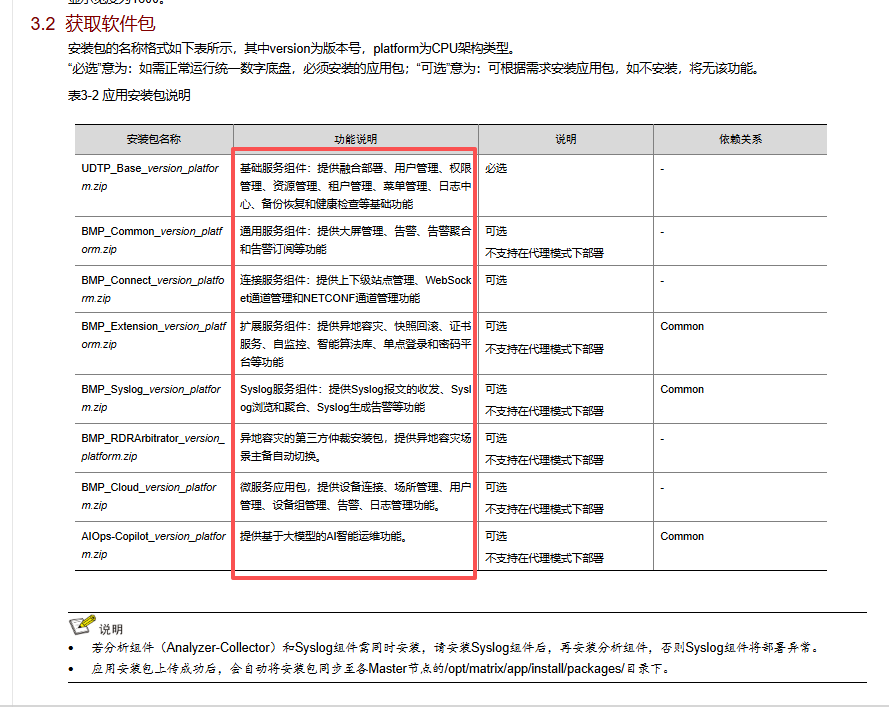Click the 3.2 获取软件包 section heading
The image size is (889, 707).
coord(93,23)
